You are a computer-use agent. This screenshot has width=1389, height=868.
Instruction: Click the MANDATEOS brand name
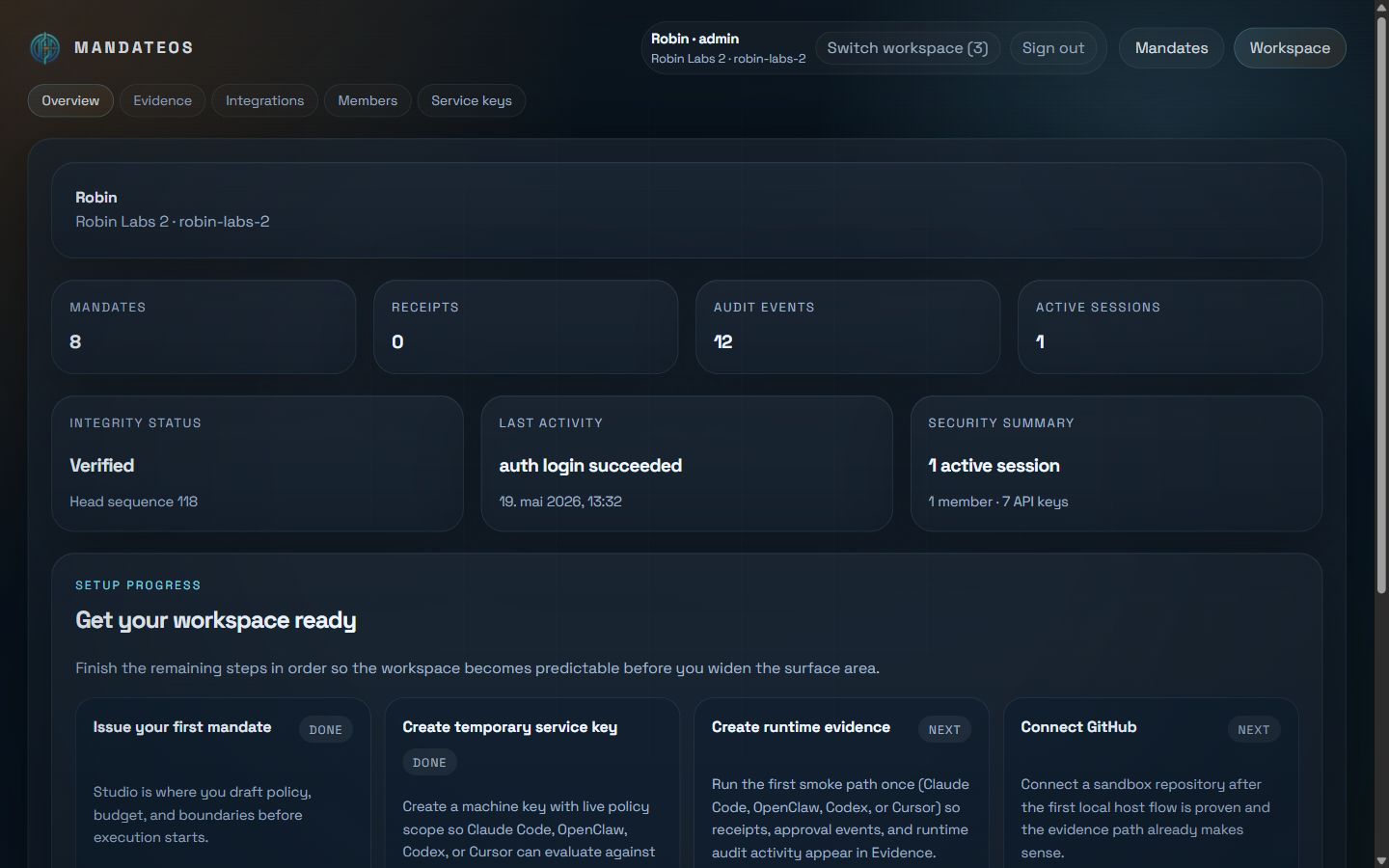click(134, 48)
